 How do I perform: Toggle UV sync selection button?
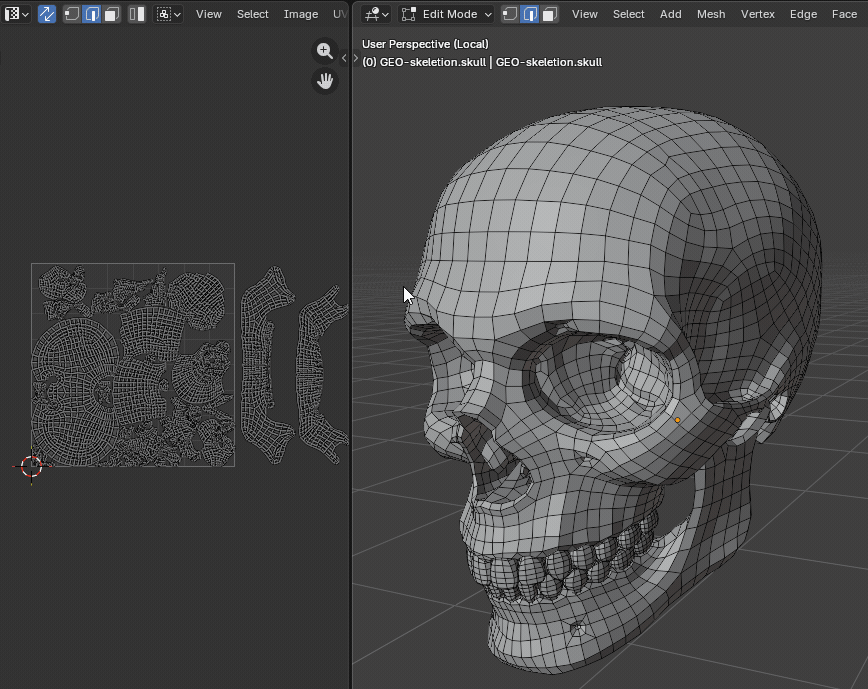[x=47, y=14]
